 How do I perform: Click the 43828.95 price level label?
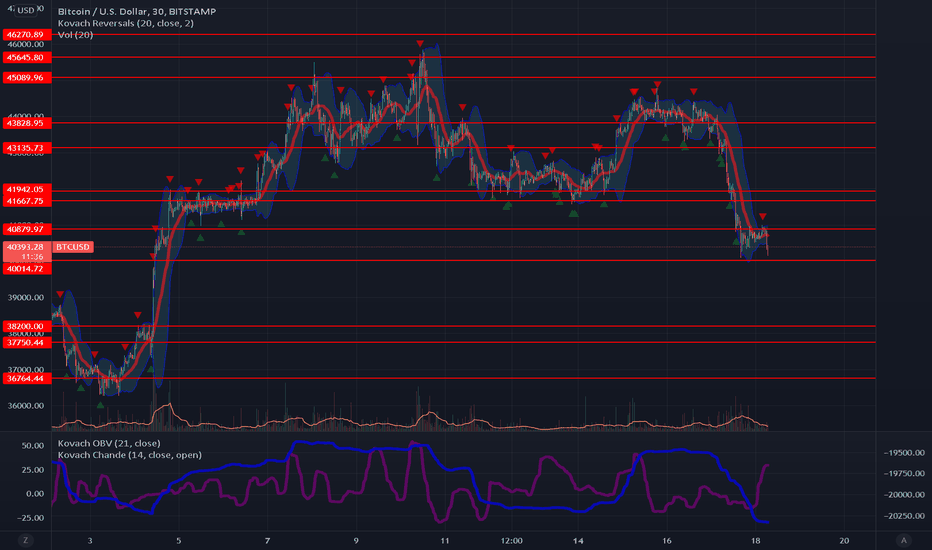[x=27, y=123]
